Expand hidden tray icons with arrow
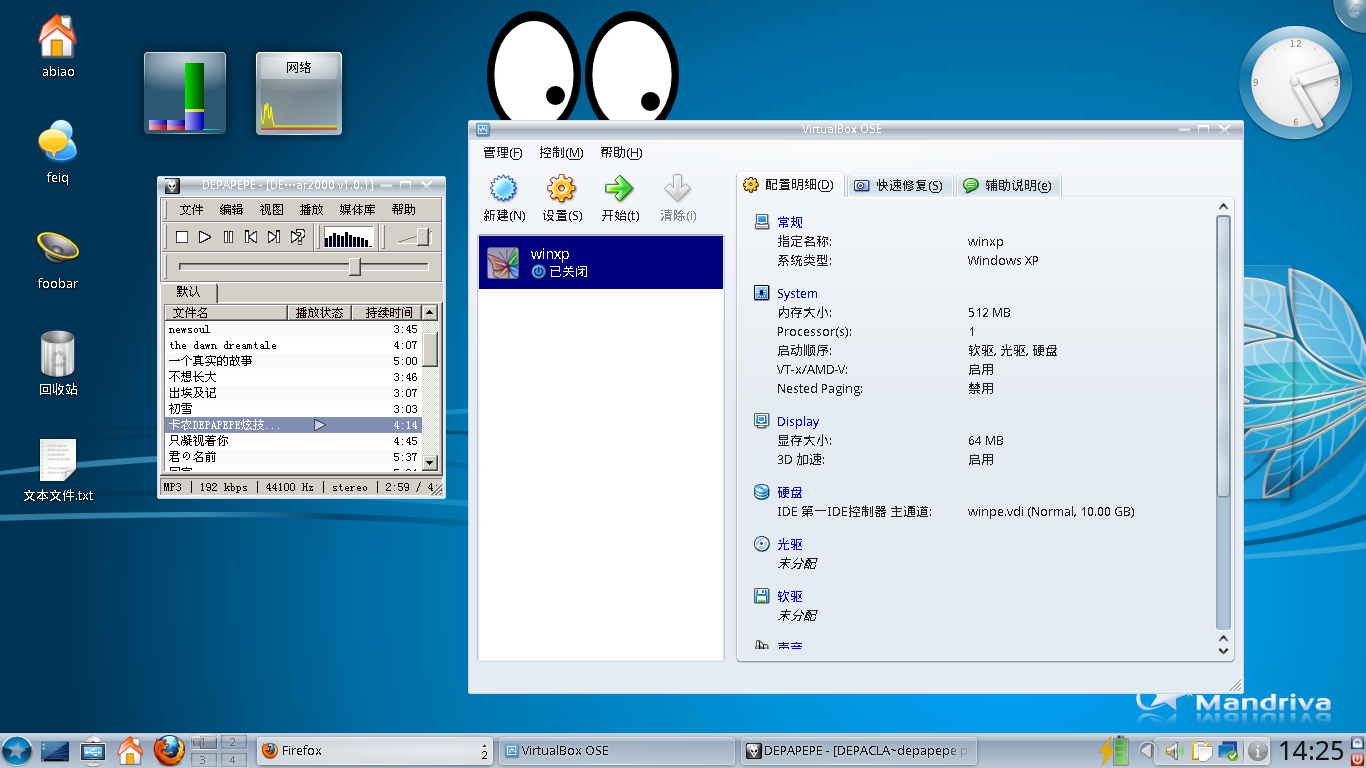1366x768 pixels. tap(1147, 750)
